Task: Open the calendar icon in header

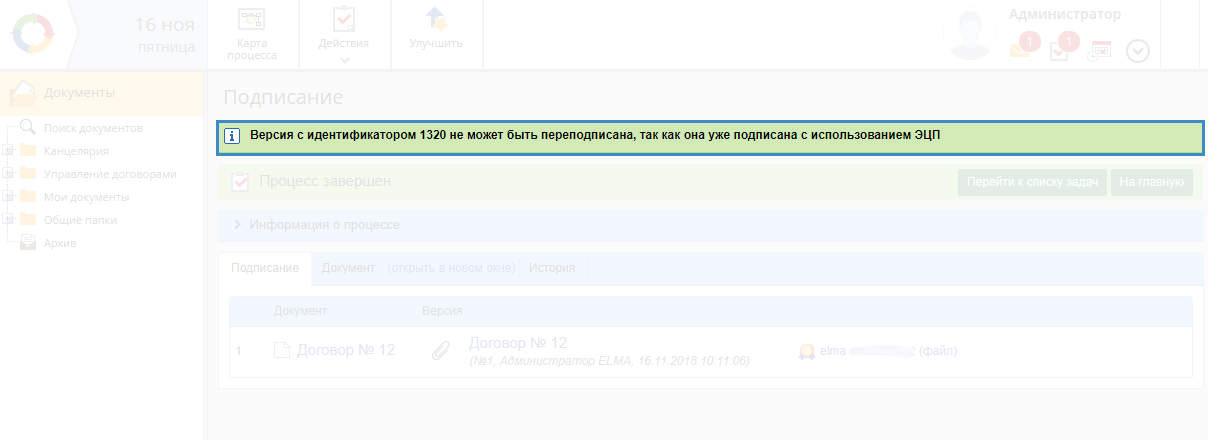Action: pyautogui.click(x=1099, y=50)
